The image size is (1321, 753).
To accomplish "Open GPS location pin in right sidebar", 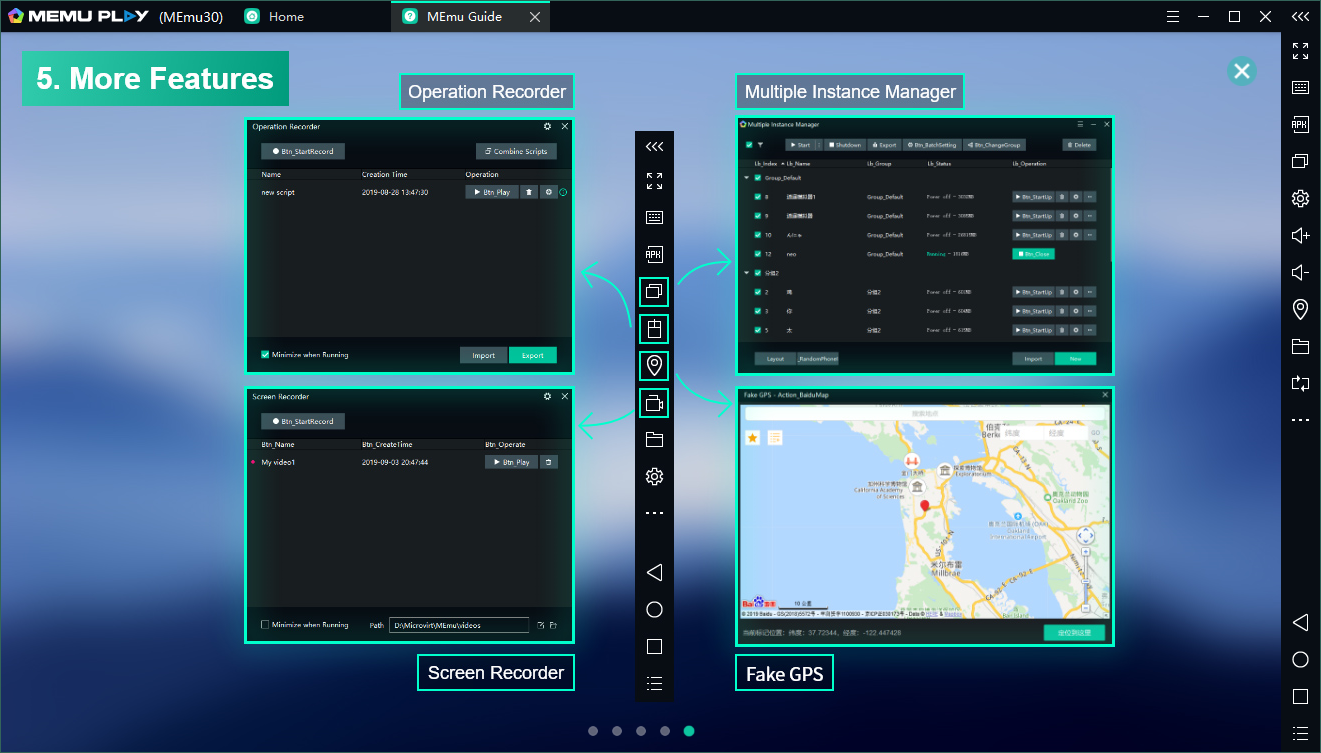I will 1300,309.
